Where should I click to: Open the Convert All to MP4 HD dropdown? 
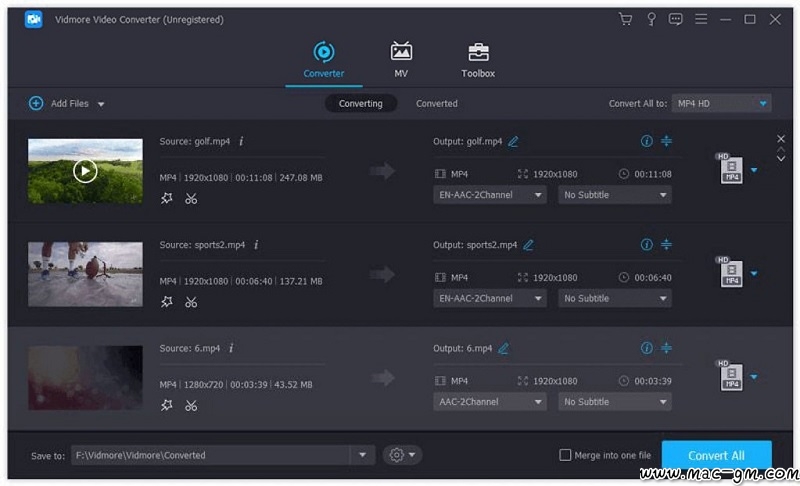(721, 104)
